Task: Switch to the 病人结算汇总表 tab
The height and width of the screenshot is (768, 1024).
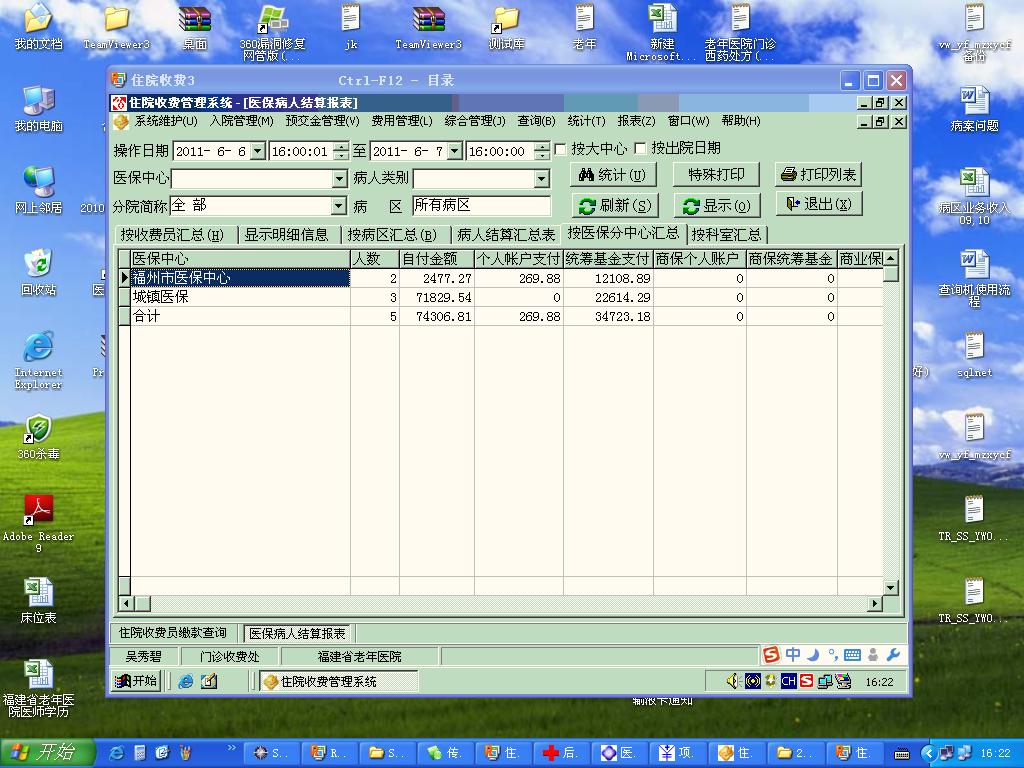Action: (505, 235)
